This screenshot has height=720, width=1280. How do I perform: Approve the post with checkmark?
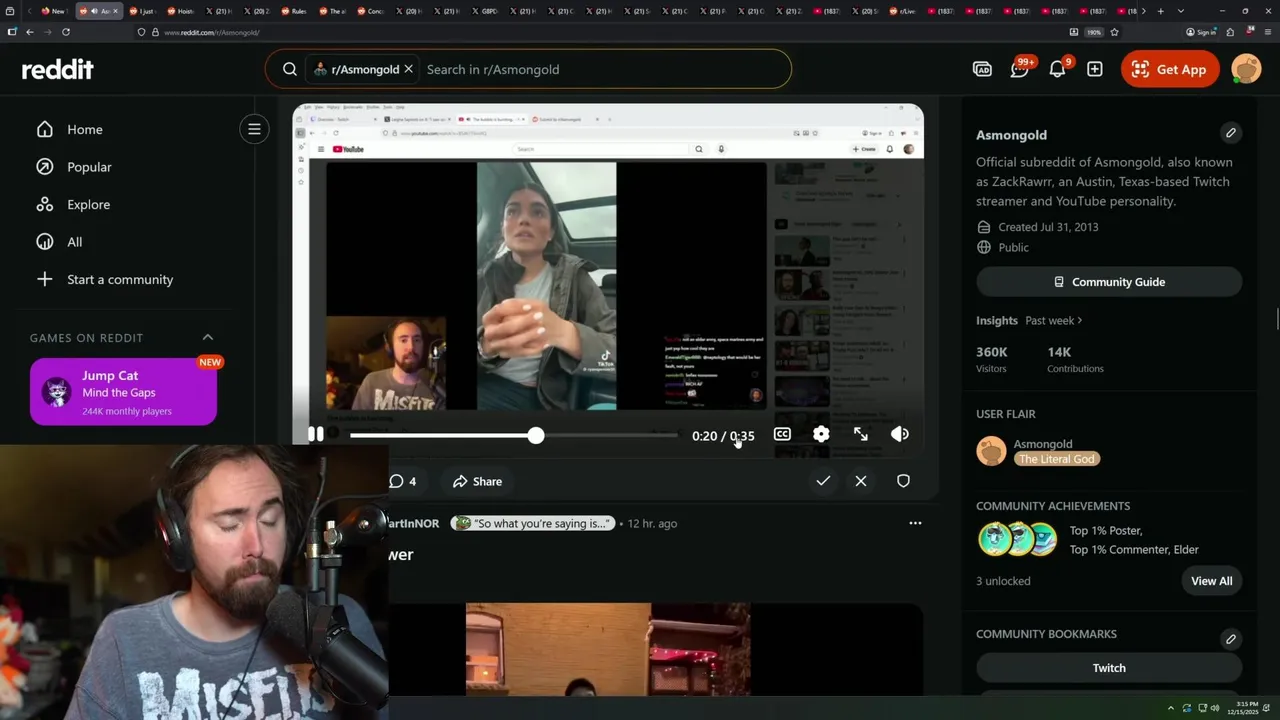pyautogui.click(x=823, y=481)
